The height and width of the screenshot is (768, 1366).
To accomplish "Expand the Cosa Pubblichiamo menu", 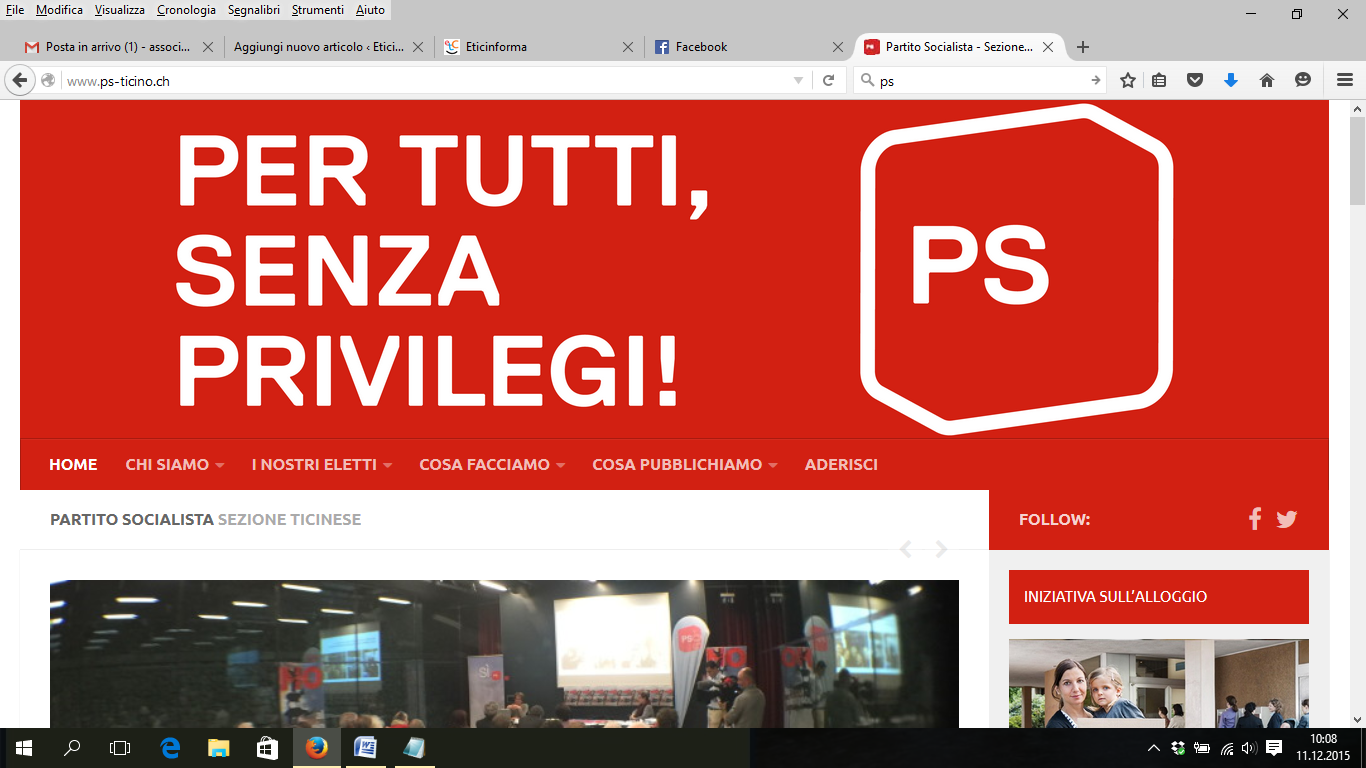I will 685,464.
